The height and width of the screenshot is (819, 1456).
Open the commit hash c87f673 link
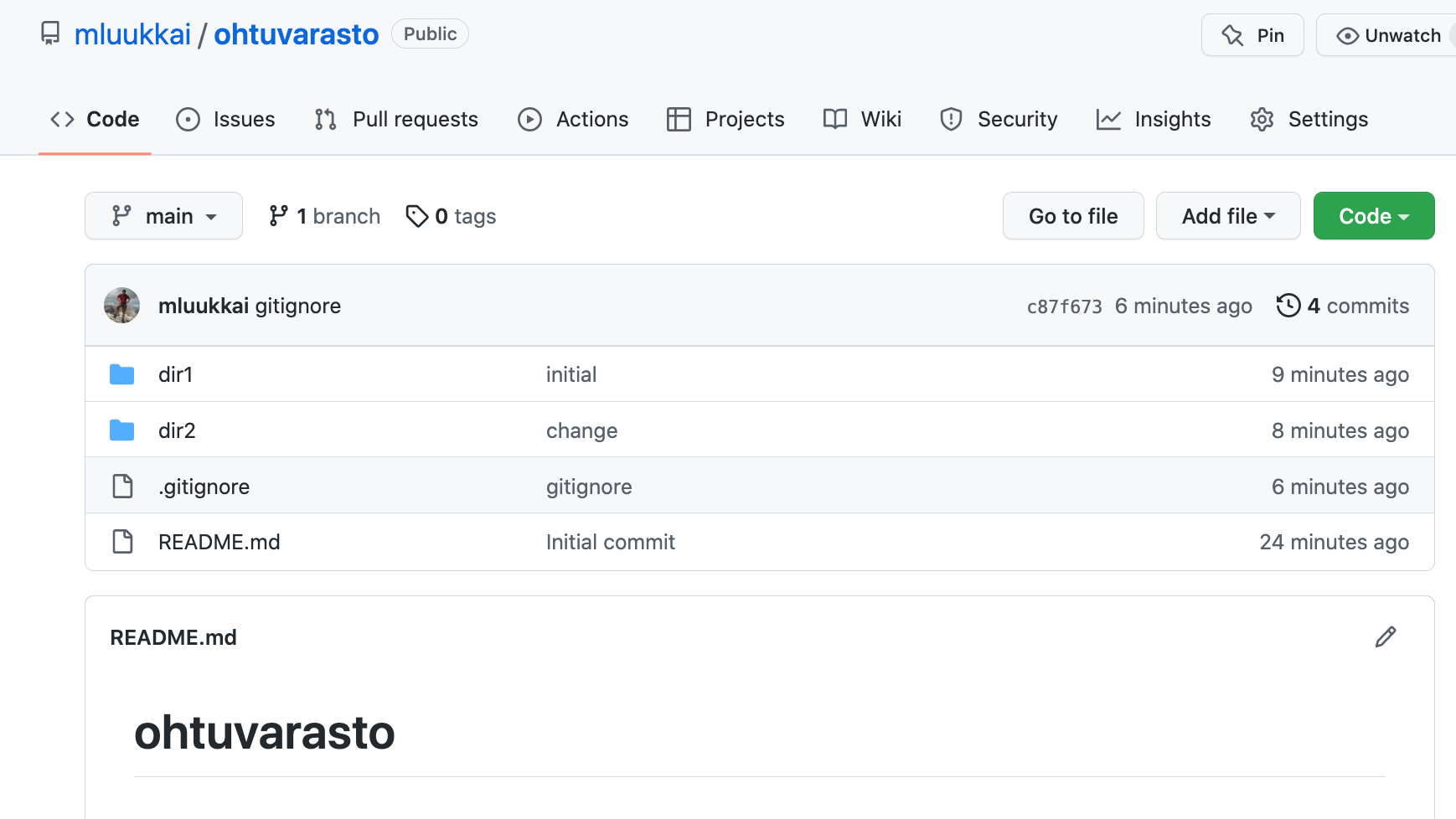pyautogui.click(x=1064, y=306)
